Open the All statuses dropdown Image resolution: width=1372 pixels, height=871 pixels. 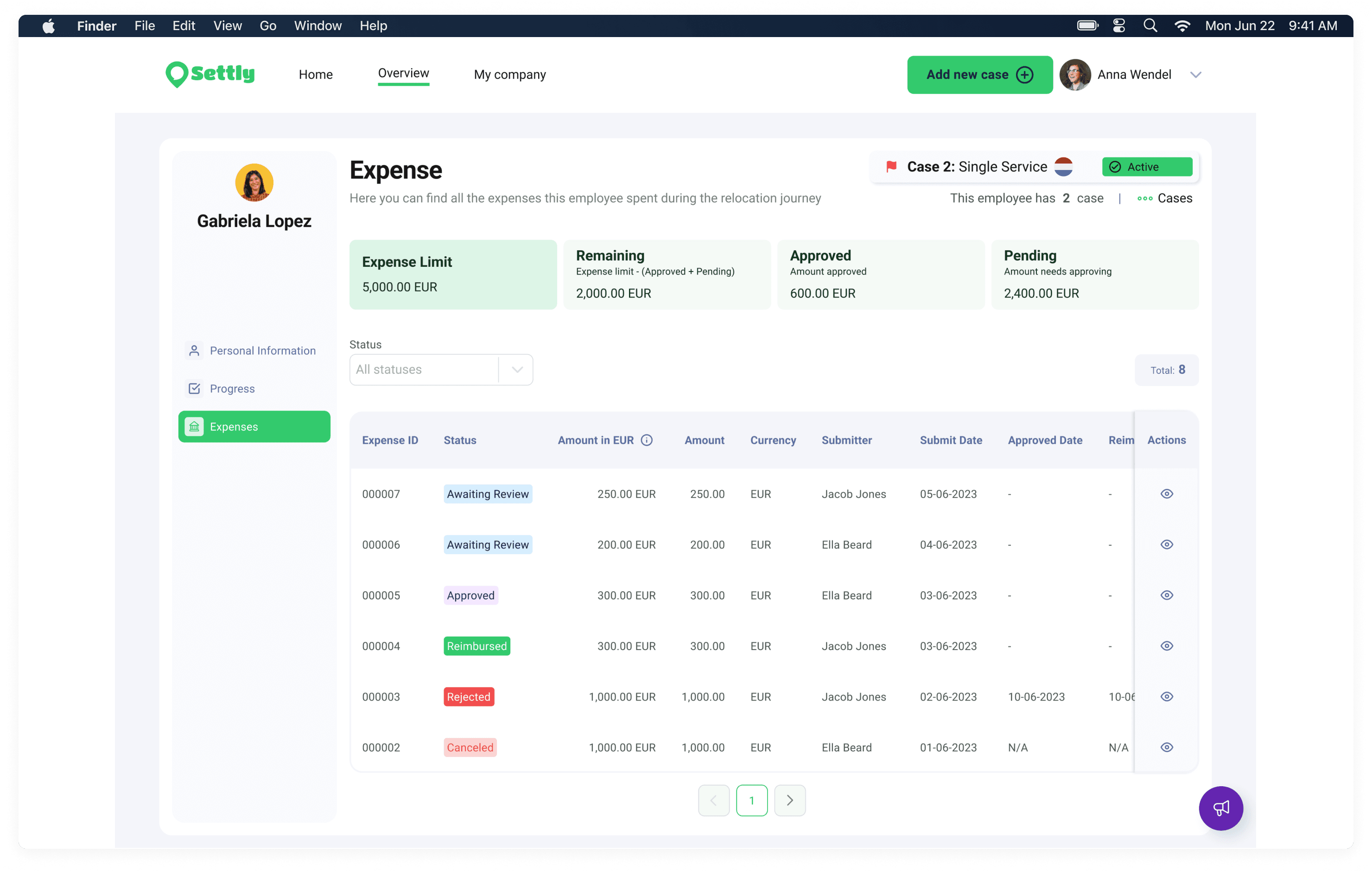click(441, 370)
